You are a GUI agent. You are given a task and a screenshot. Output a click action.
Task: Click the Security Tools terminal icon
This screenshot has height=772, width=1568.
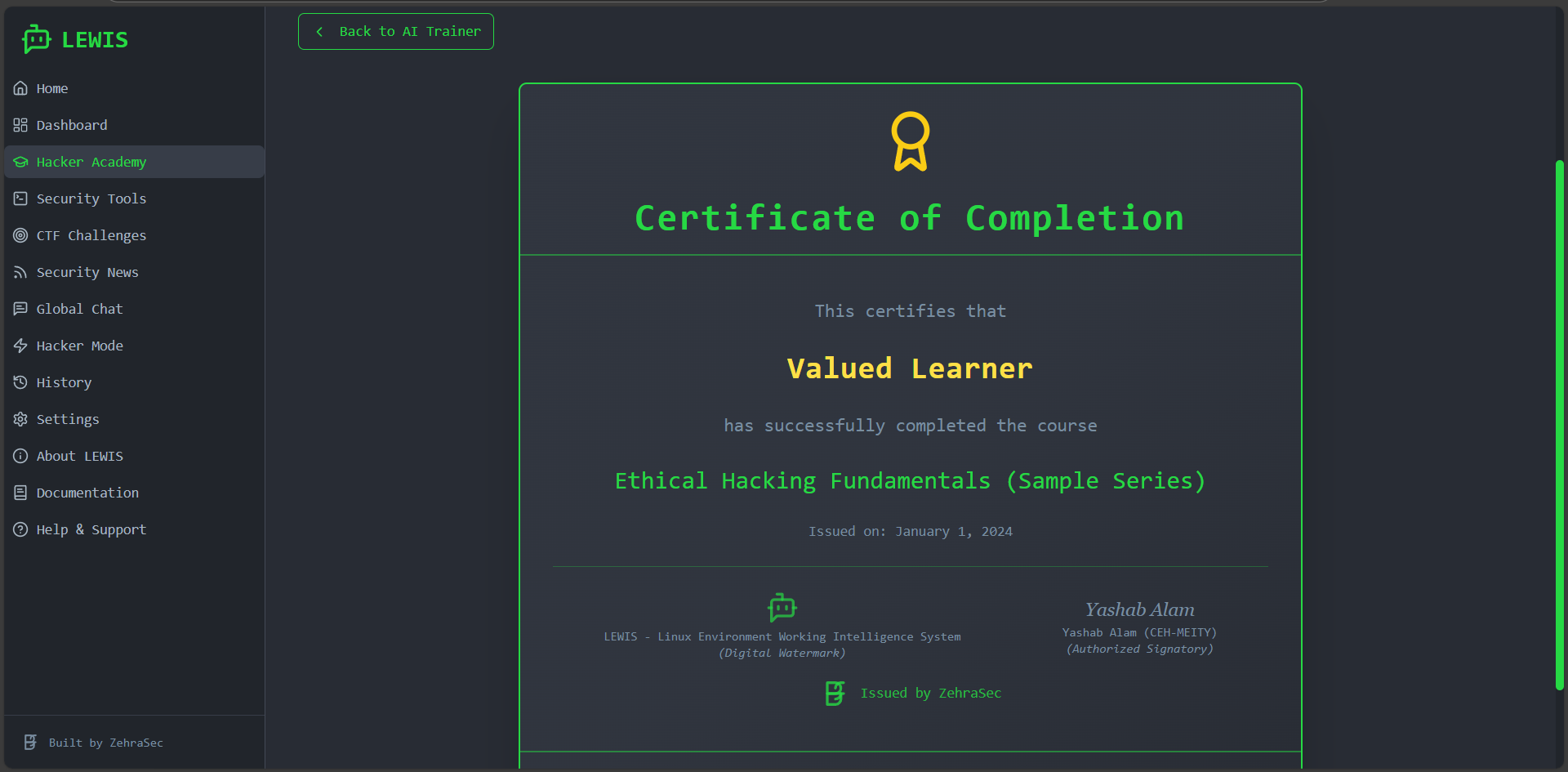pos(20,199)
